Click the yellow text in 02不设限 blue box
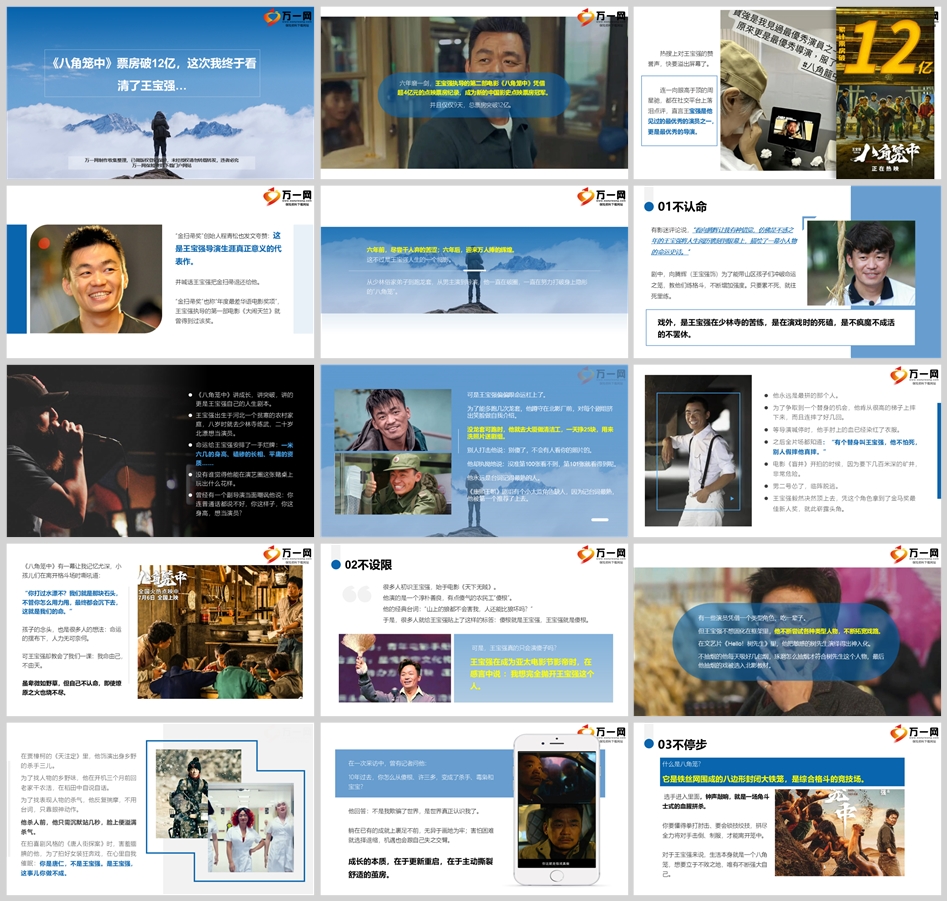The width and height of the screenshot is (947, 901). [x=532, y=674]
